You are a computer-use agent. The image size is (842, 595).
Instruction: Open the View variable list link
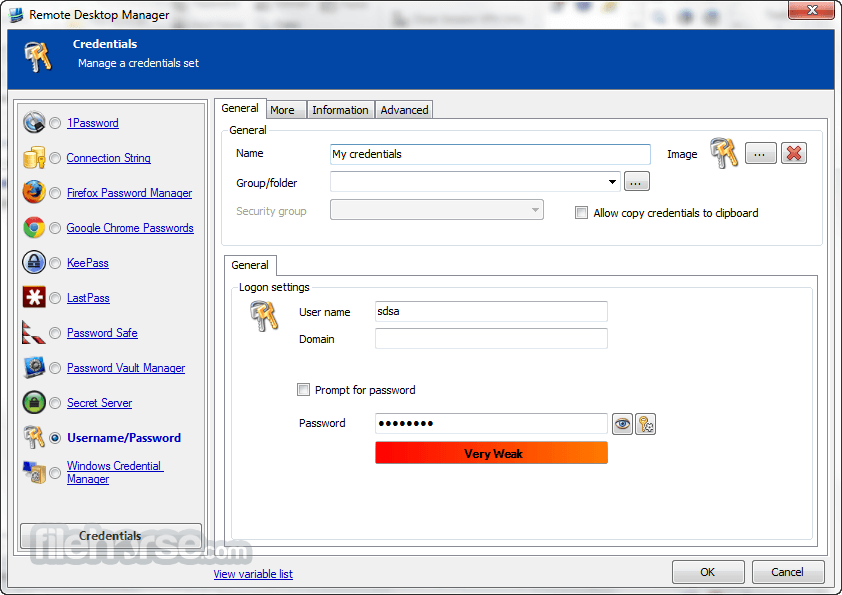coord(253,574)
